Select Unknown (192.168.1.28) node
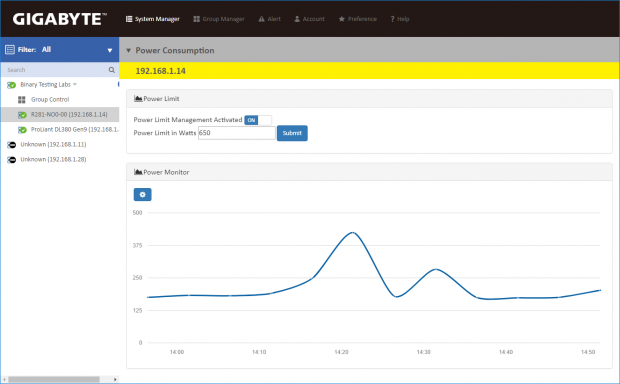This screenshot has width=620, height=384. pos(53,160)
